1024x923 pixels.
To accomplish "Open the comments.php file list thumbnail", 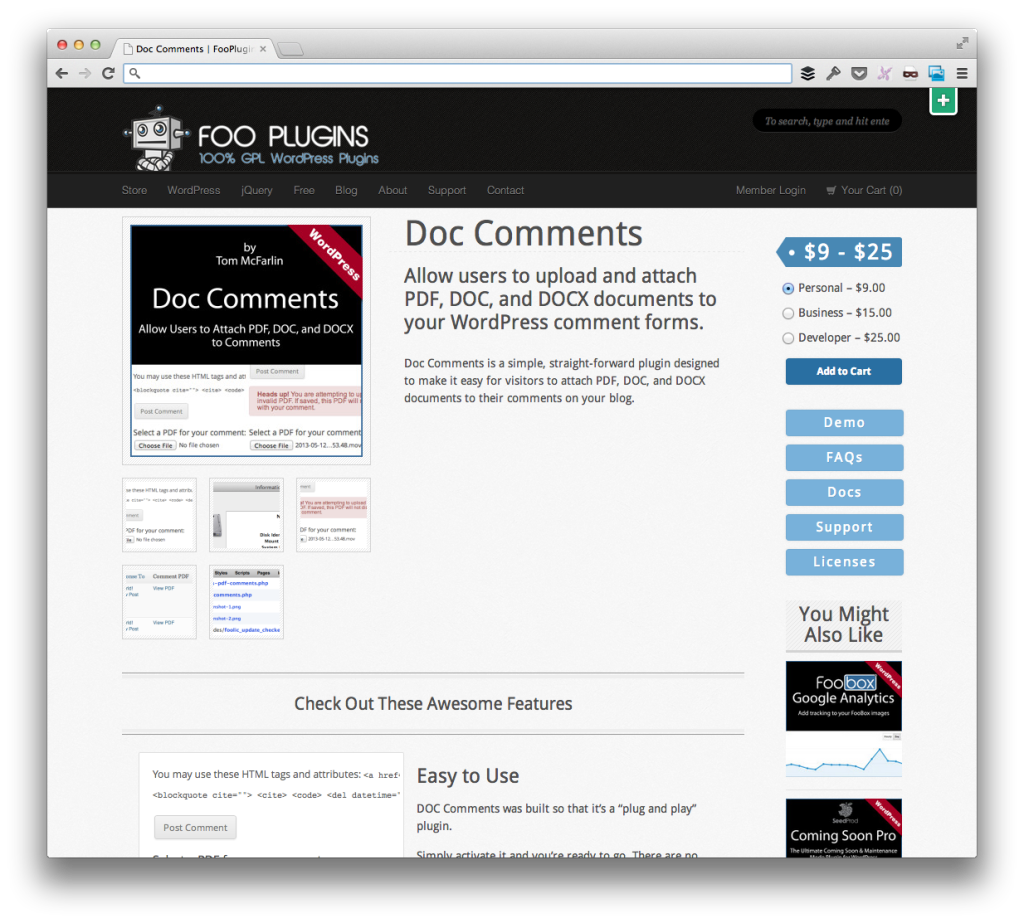I will (246, 602).
